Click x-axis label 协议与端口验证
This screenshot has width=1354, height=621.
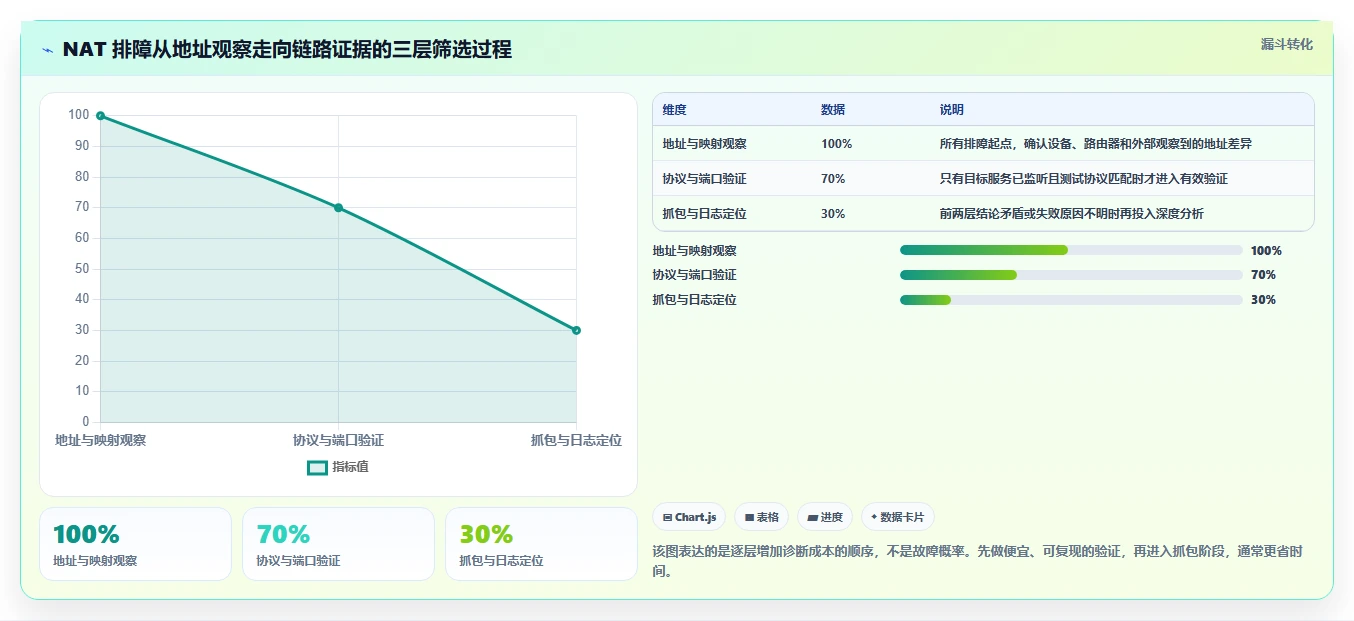338,440
